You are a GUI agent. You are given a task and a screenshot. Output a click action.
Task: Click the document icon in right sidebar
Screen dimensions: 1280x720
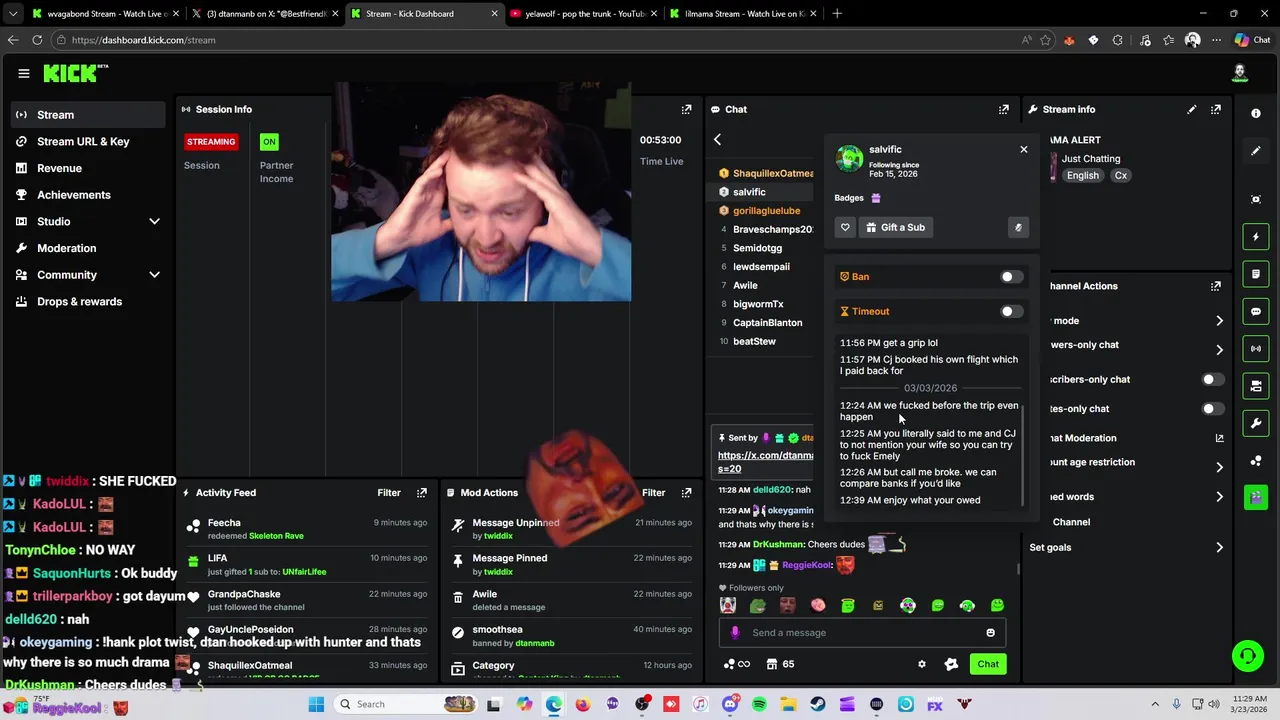point(1256,274)
